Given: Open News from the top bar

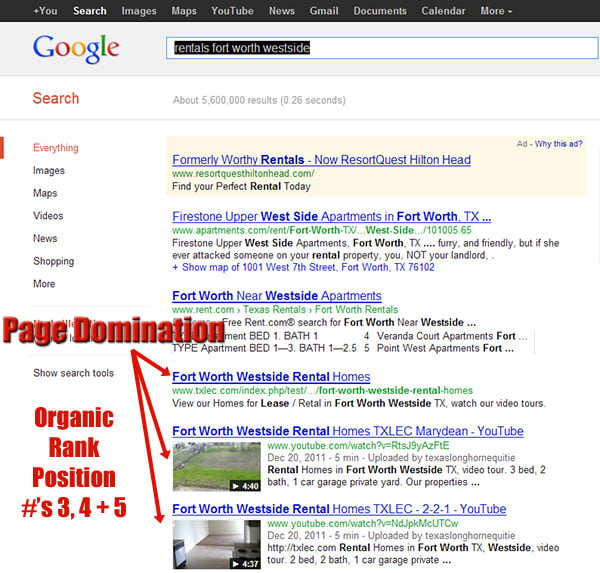Looking at the screenshot, I should (x=282, y=11).
